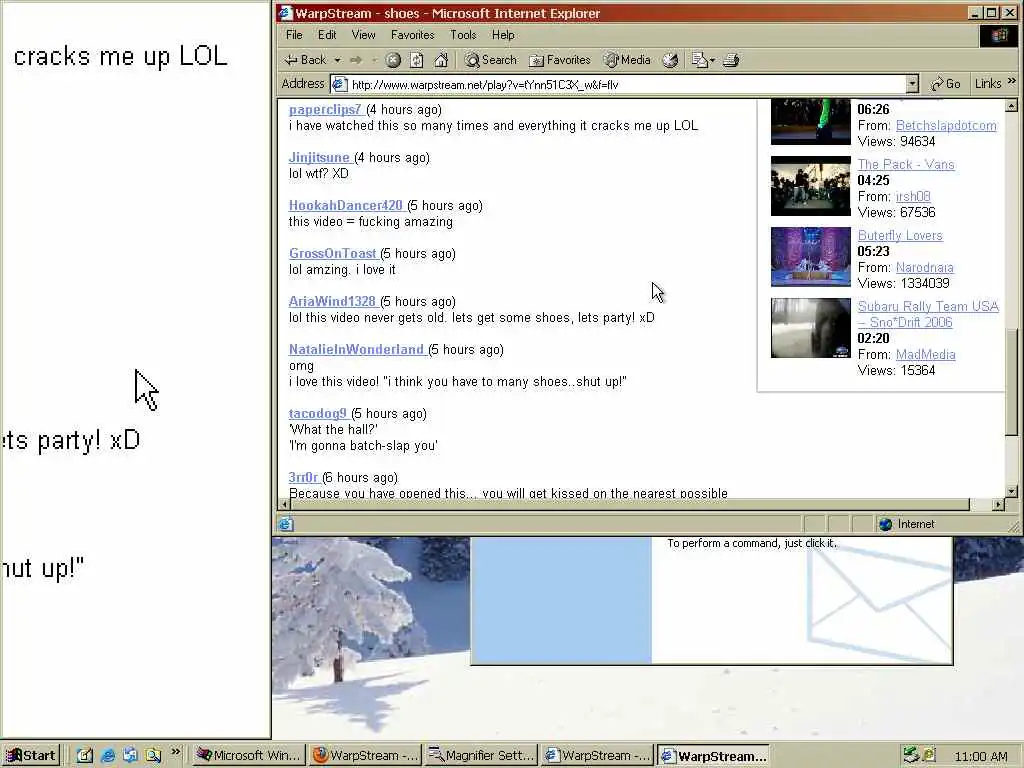1024x768 pixels.
Task: Click the Internet zone status bar indicator
Action: click(906, 524)
